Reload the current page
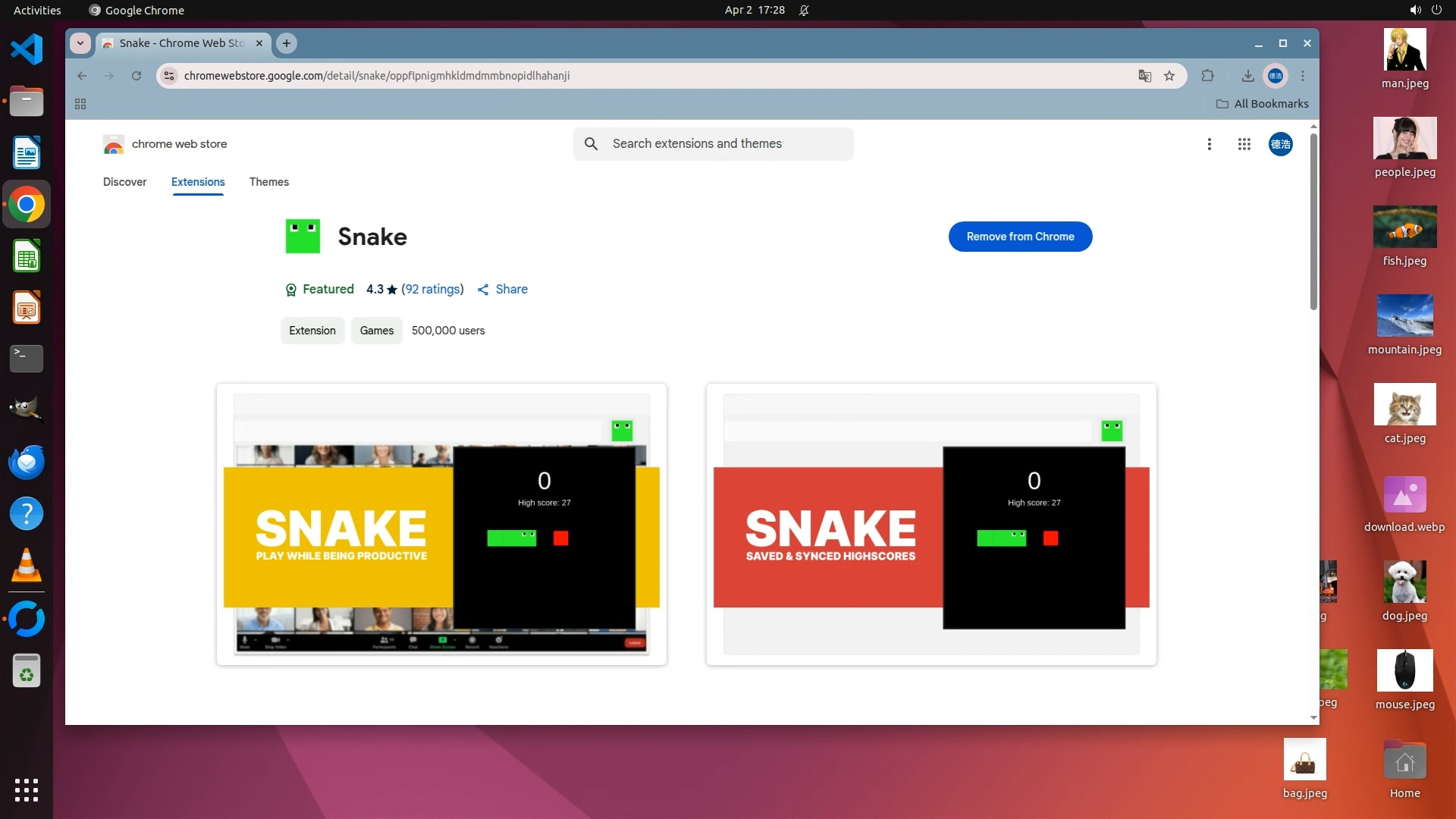Viewport: 1456px width, 819px height. click(x=136, y=76)
